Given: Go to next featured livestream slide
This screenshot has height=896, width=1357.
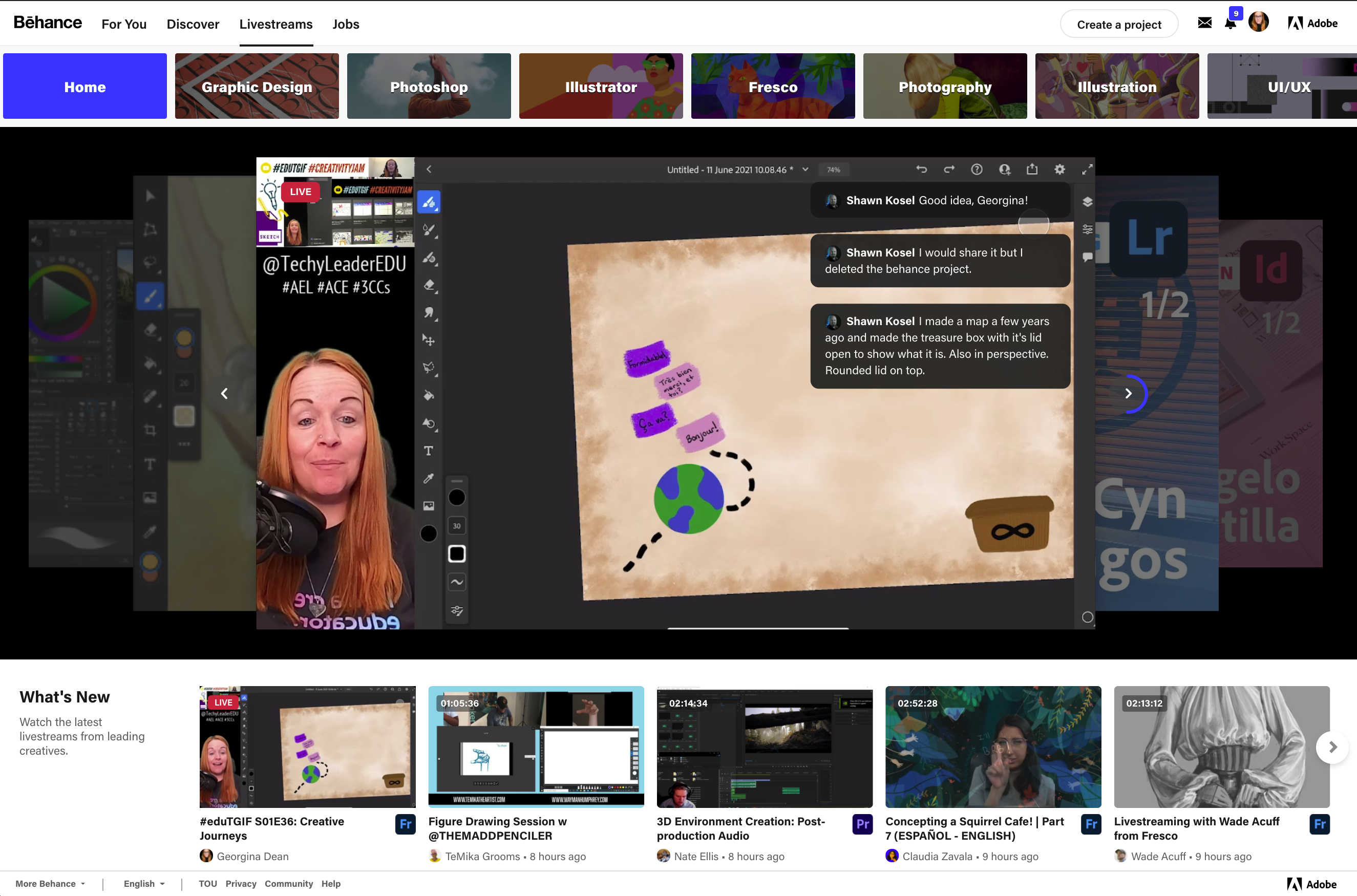Looking at the screenshot, I should (1128, 393).
